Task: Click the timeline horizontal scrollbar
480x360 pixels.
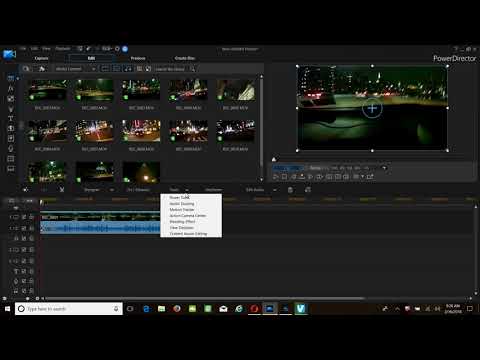Action: pos(205,298)
